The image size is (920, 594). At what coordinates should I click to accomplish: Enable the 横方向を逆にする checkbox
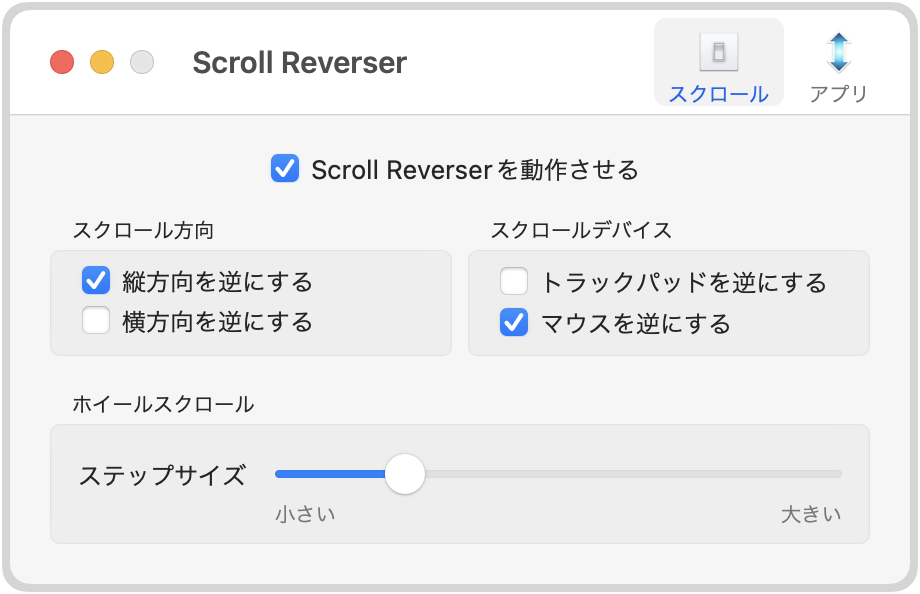(x=96, y=320)
